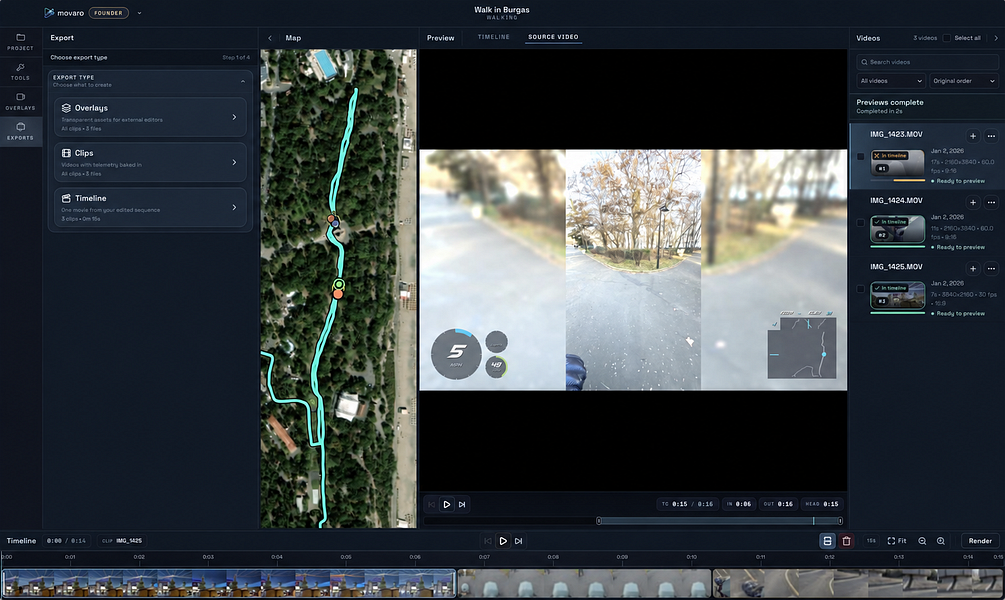
Task: Choose the Timeline export type
Action: pos(151,207)
